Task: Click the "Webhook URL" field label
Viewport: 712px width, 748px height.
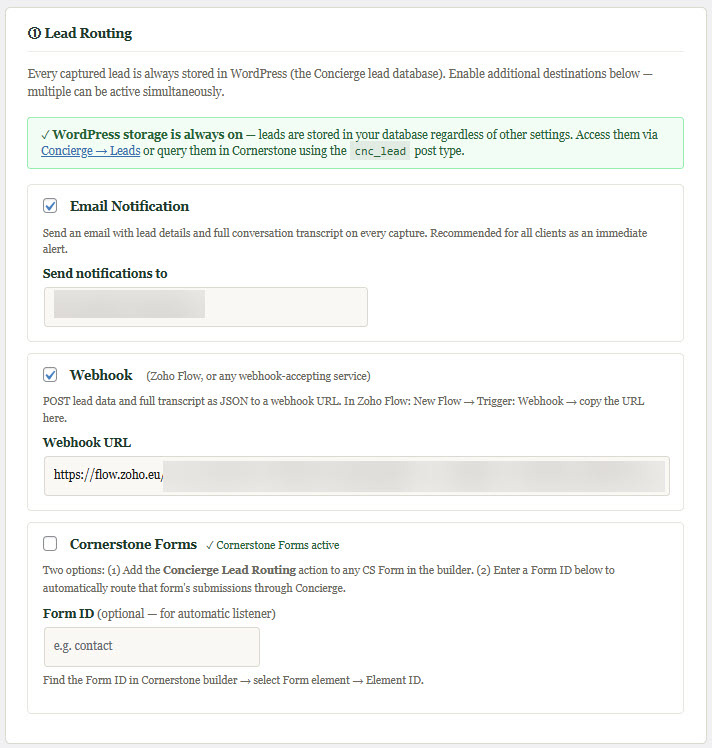Action: click(x=87, y=442)
